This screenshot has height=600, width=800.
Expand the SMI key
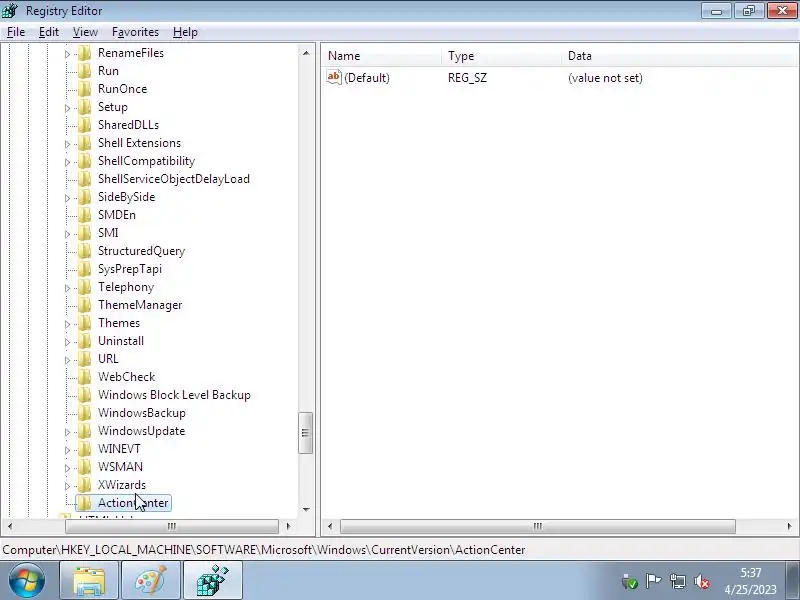coord(67,234)
